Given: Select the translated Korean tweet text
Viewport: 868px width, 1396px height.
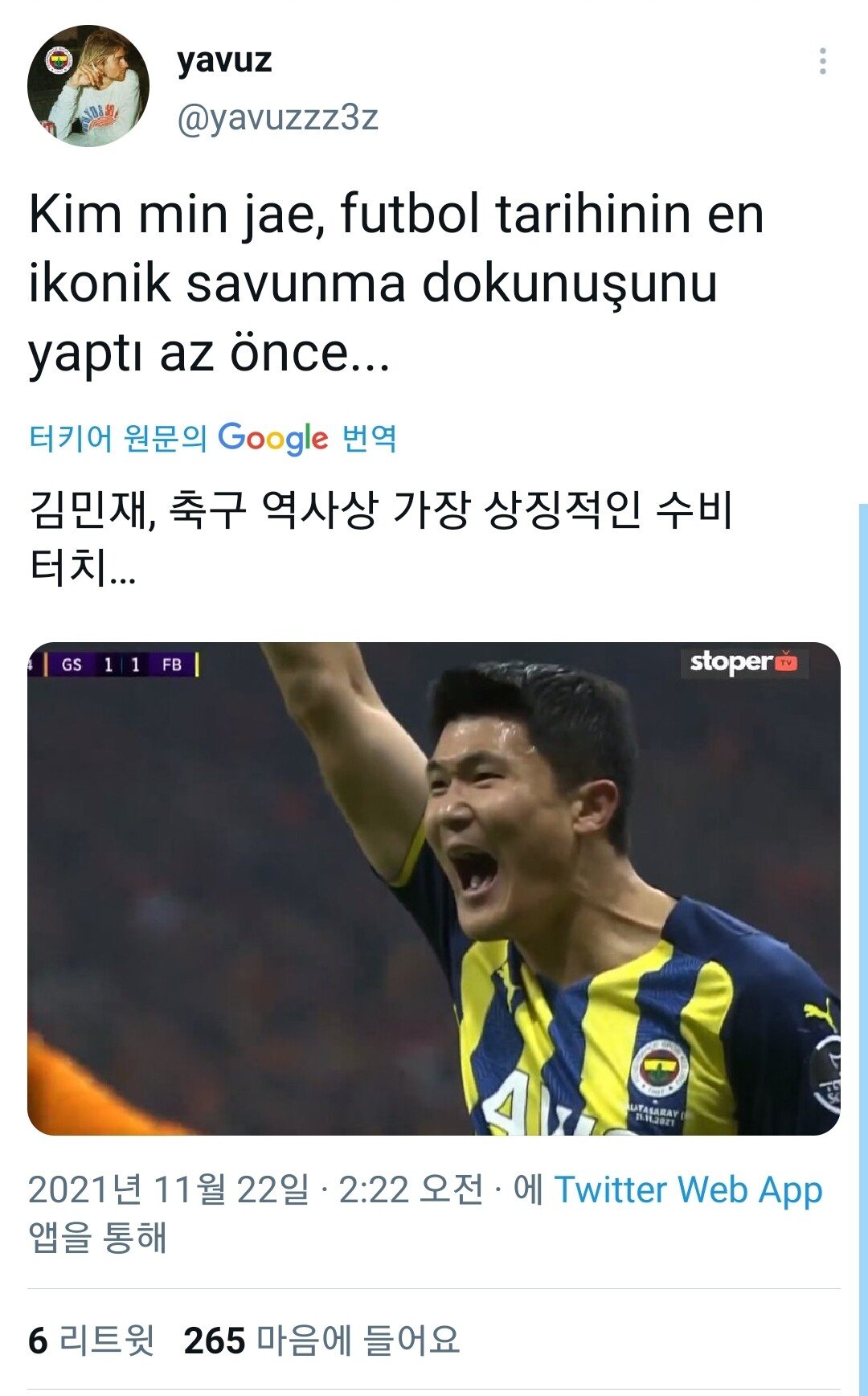Looking at the screenshot, I should click(381, 538).
